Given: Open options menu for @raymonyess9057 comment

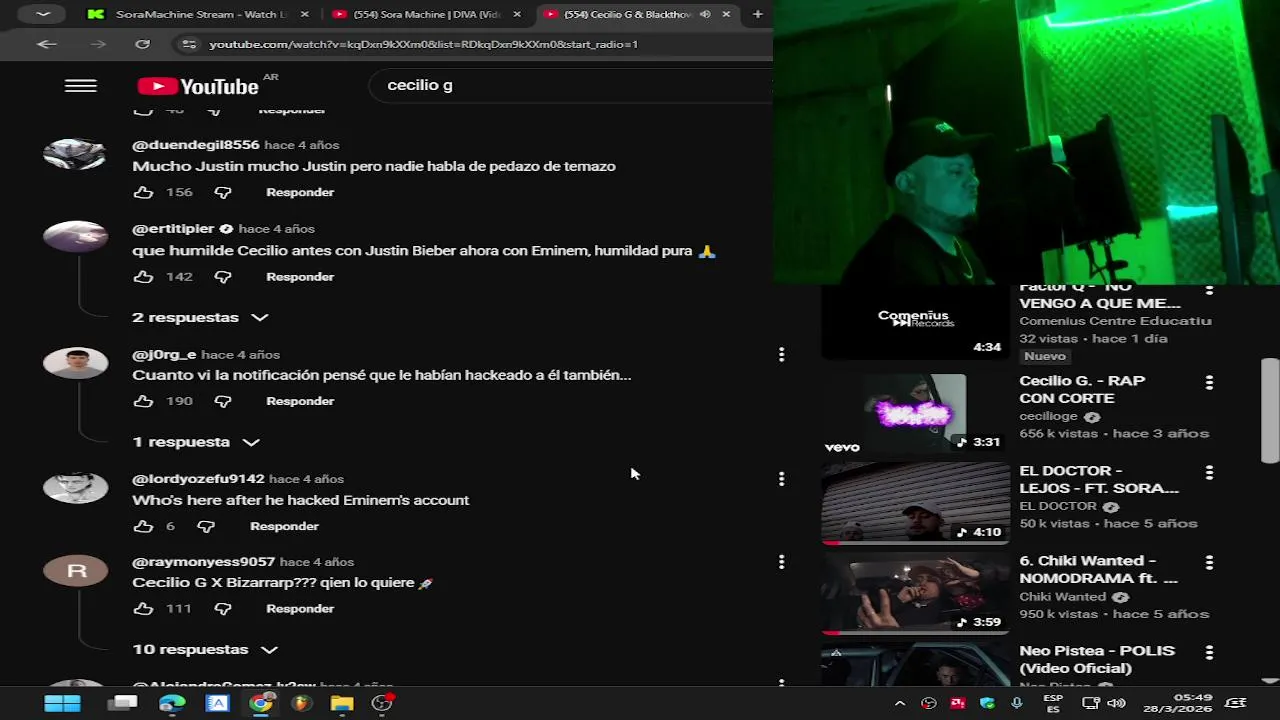Looking at the screenshot, I should tap(781, 562).
